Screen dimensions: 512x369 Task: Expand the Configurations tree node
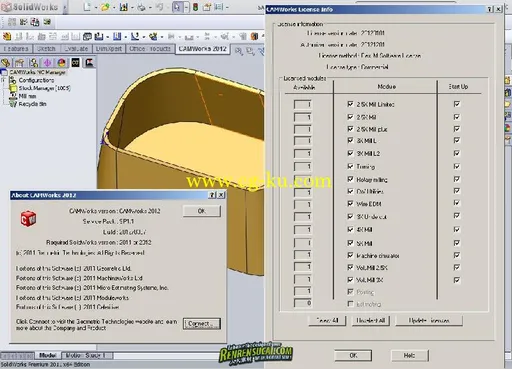click(x=4, y=80)
